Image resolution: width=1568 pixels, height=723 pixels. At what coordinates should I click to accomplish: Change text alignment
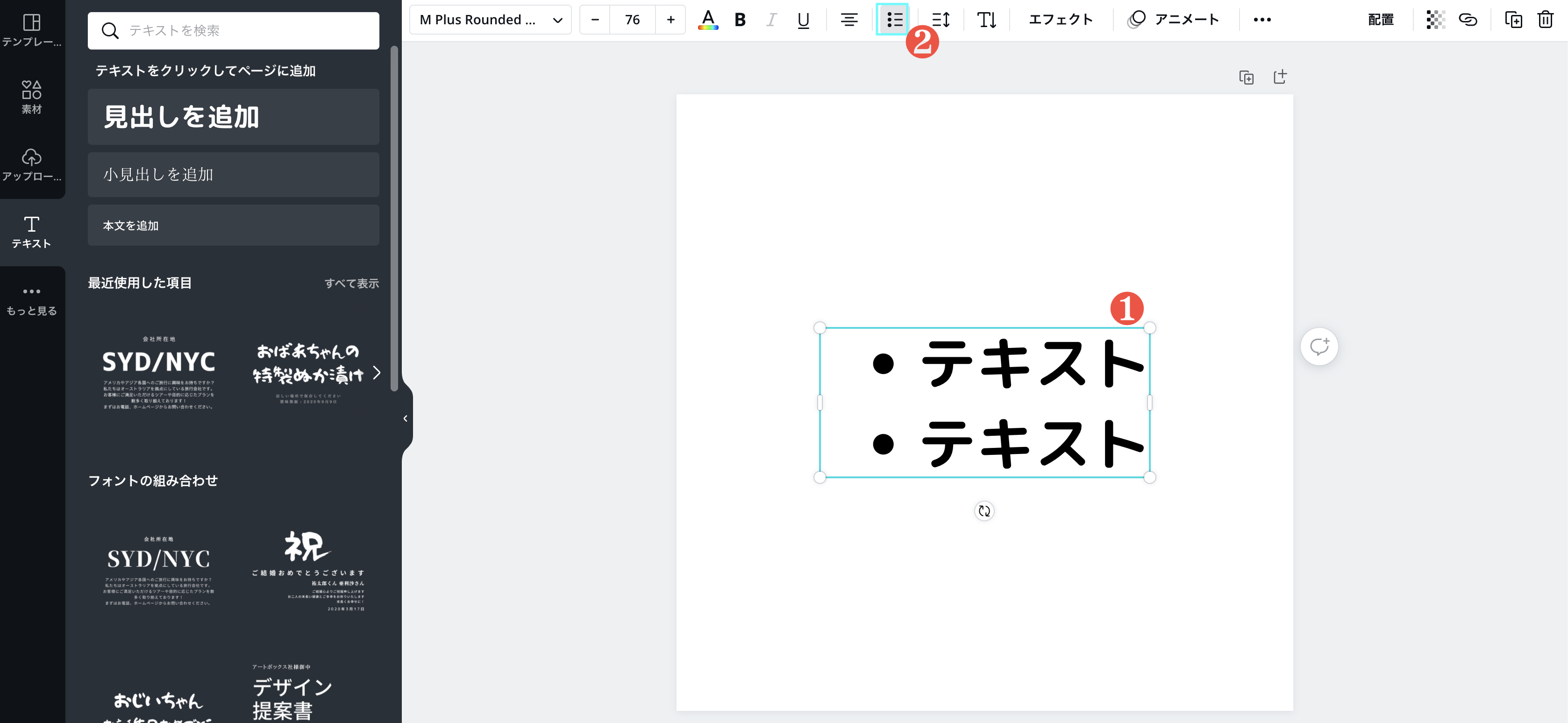(x=849, y=20)
